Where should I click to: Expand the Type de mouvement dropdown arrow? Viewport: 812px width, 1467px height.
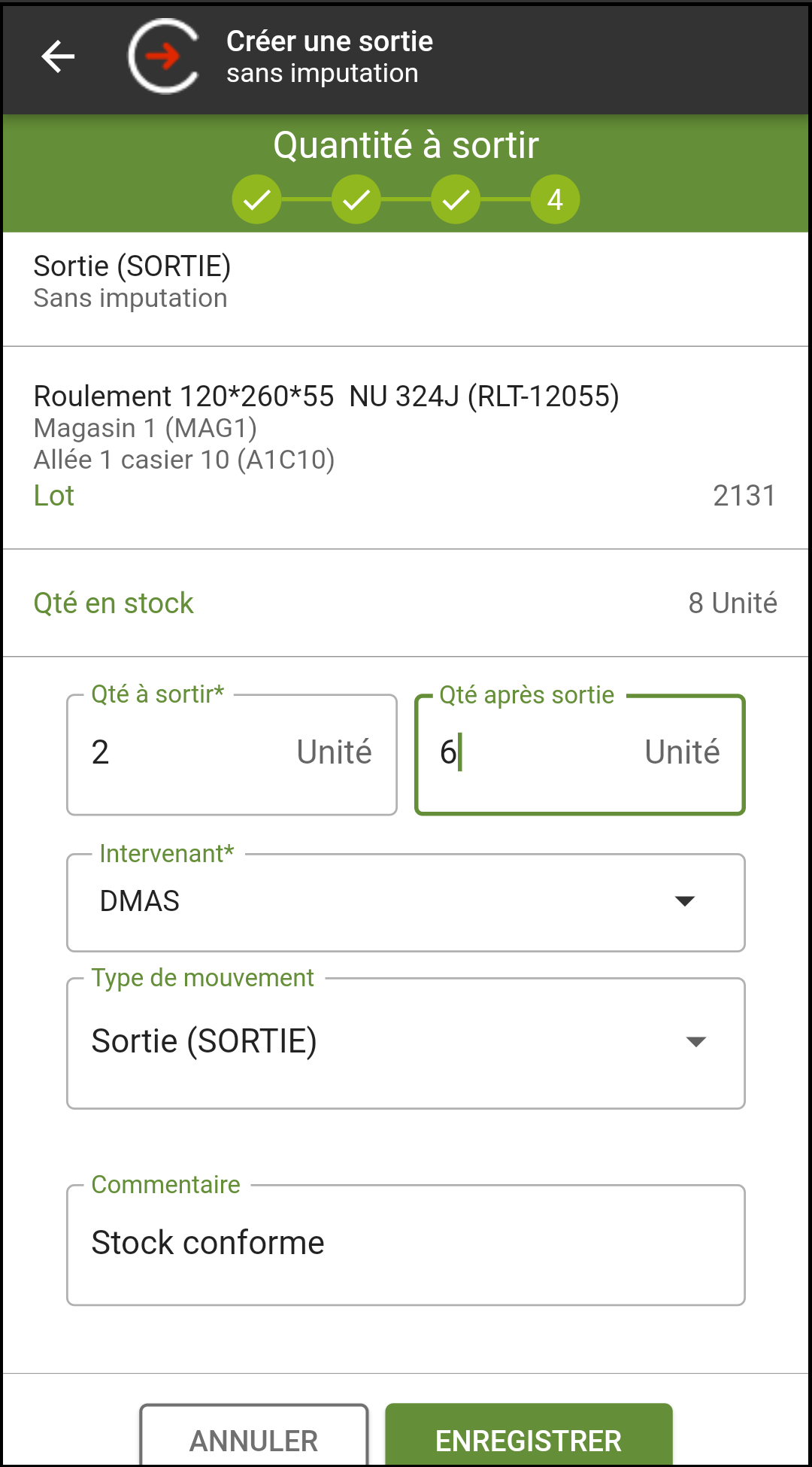(696, 1042)
